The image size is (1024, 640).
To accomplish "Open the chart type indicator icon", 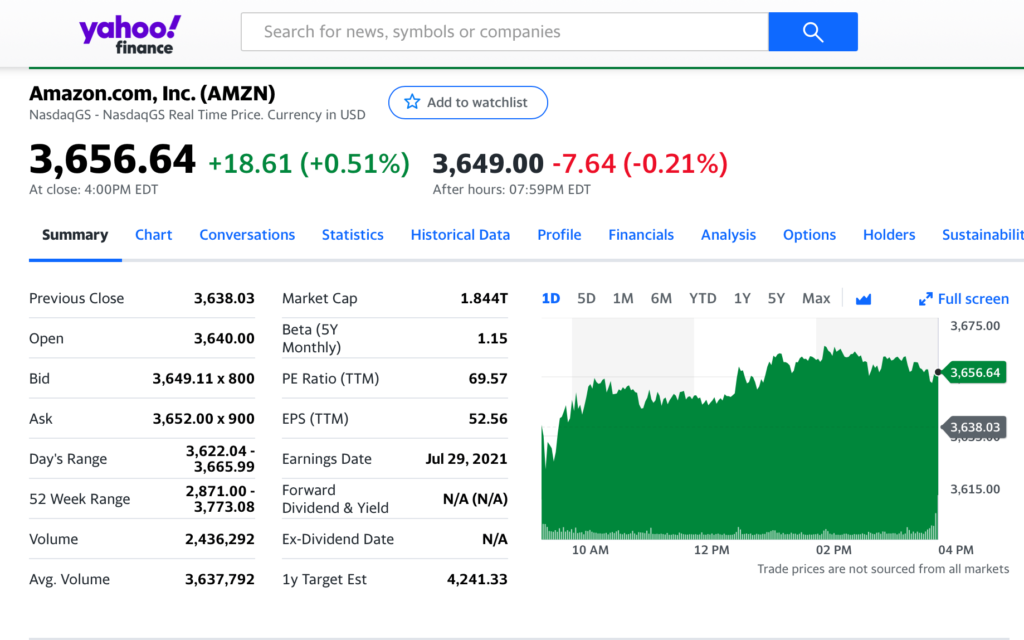I will [864, 299].
